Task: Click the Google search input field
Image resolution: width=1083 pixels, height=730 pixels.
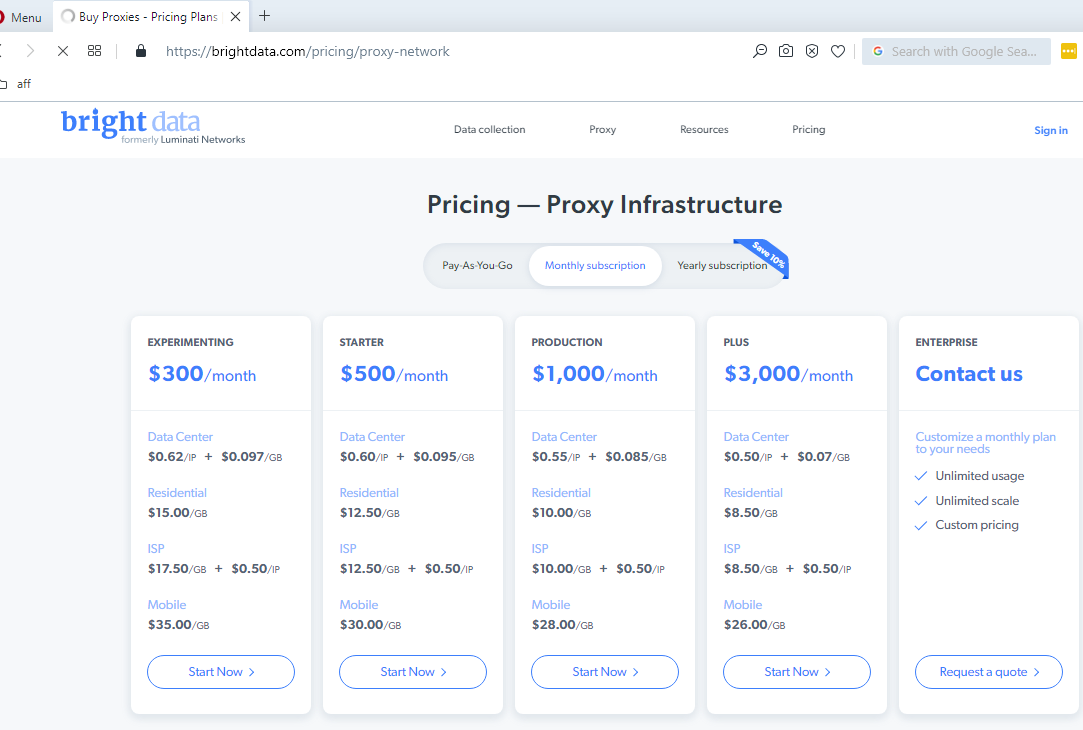Action: click(962, 51)
